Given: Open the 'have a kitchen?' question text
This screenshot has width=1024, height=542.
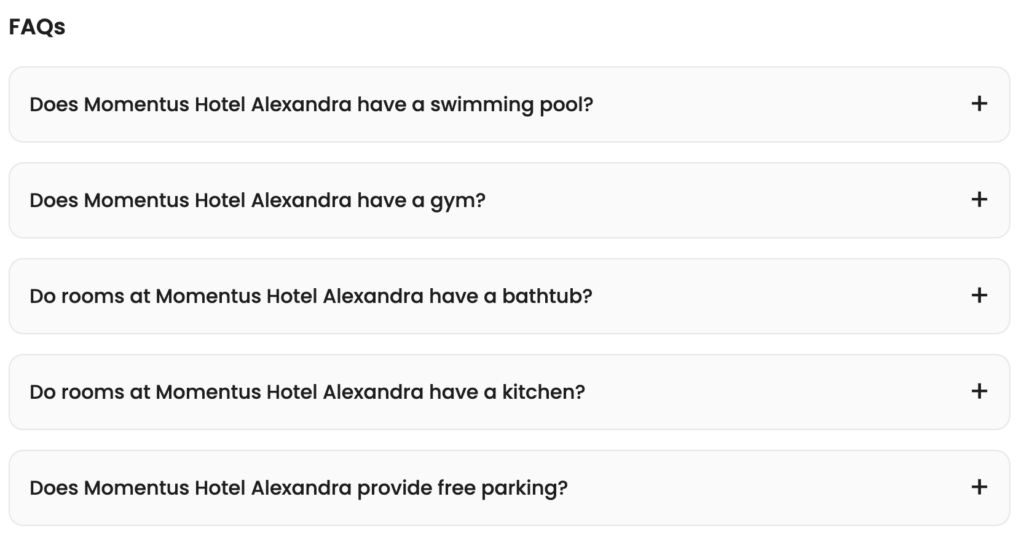Looking at the screenshot, I should tap(307, 392).
